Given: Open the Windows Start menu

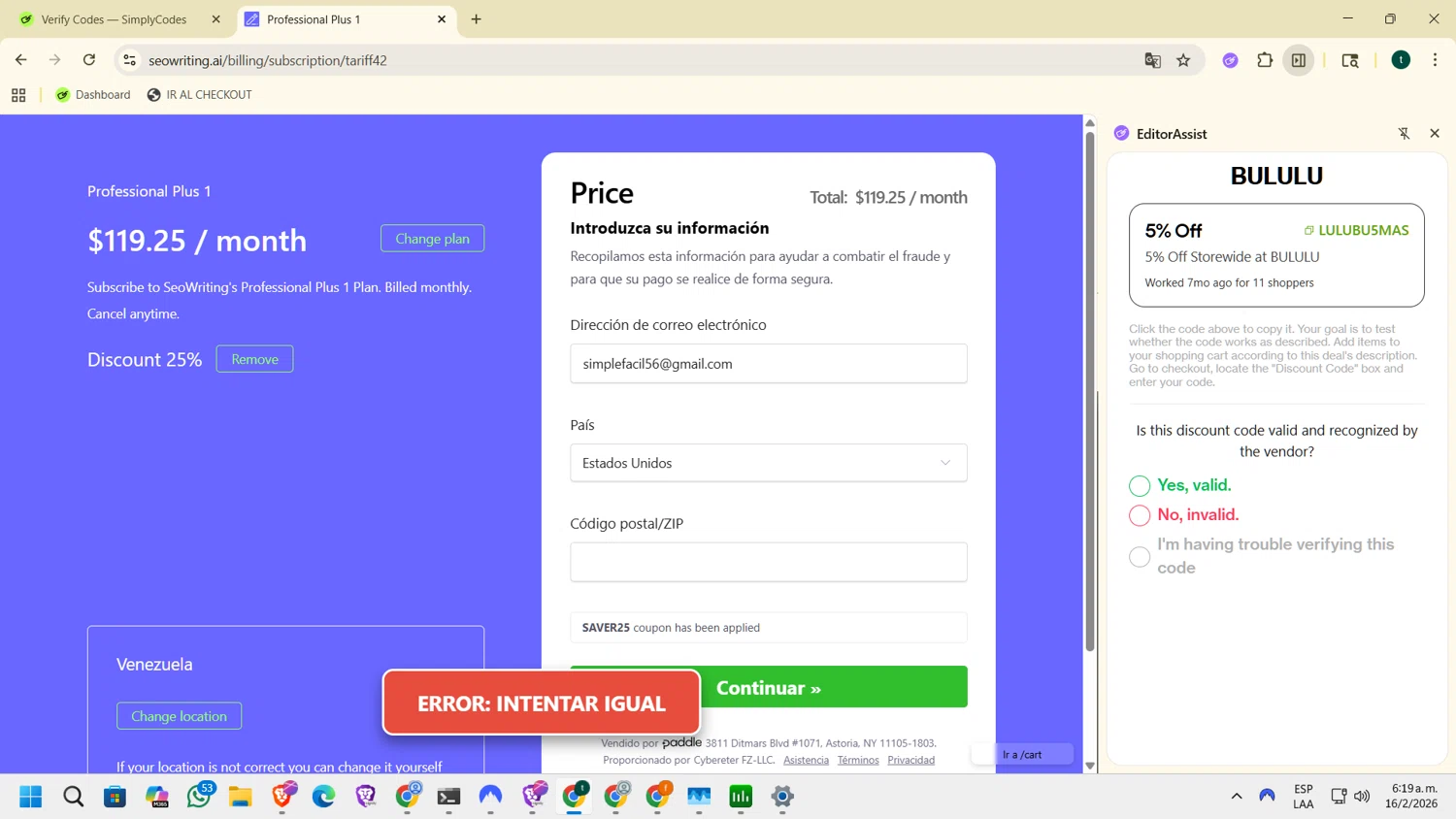Looking at the screenshot, I should 31,797.
